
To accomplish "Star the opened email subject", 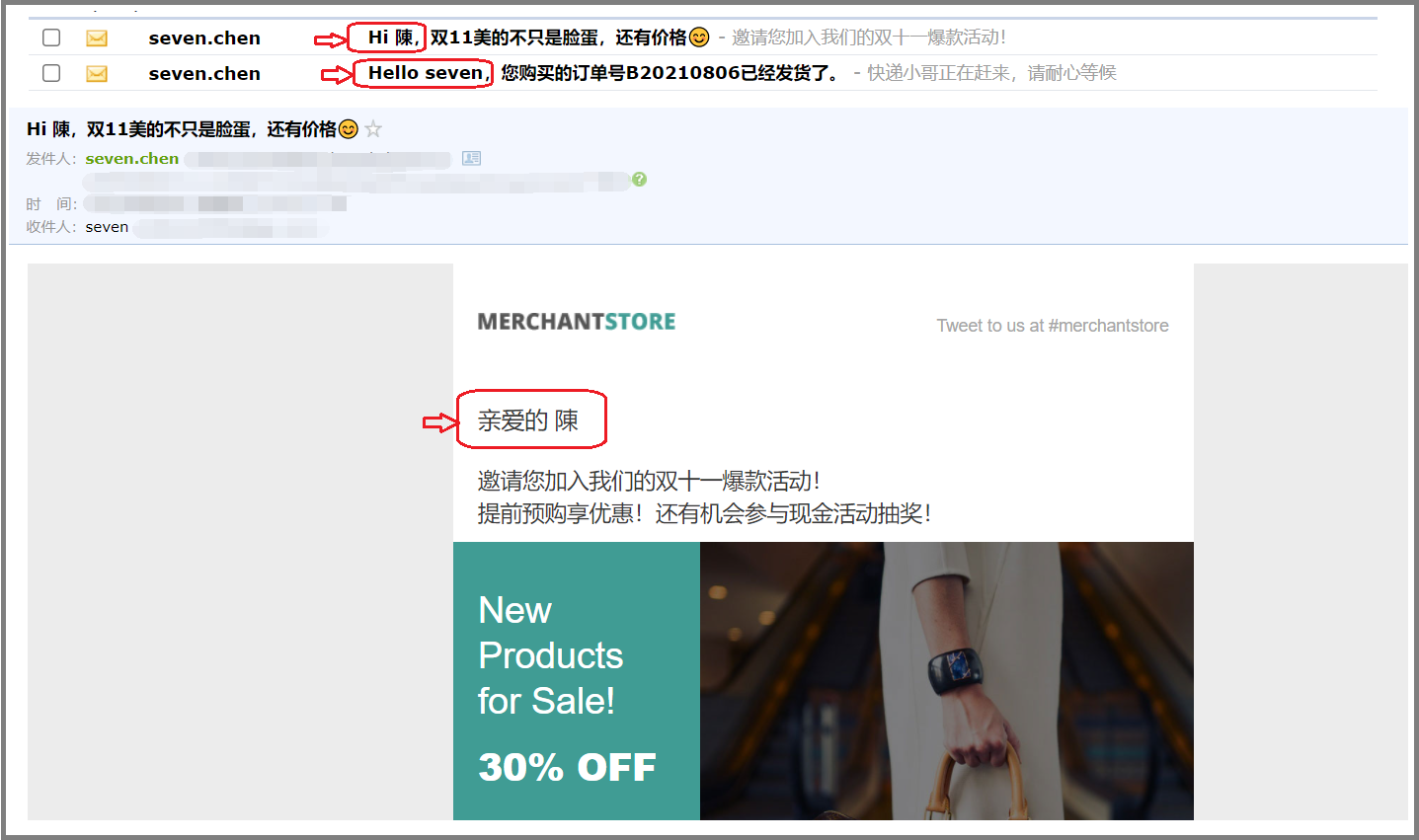I will [x=373, y=129].
